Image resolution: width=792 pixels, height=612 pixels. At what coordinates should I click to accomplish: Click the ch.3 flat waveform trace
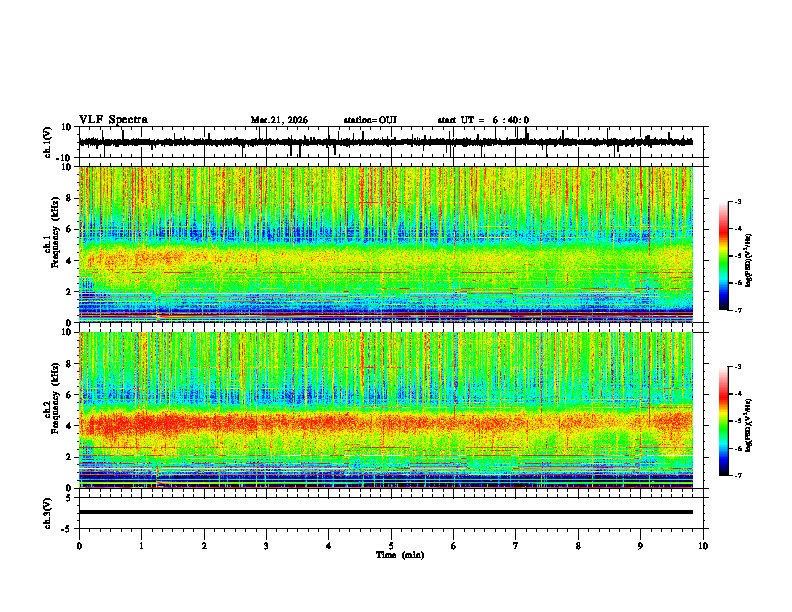[385, 512]
